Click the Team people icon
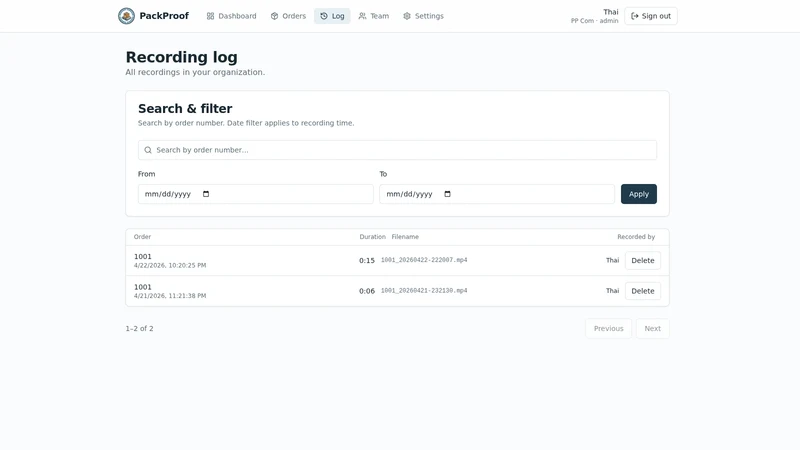This screenshot has height=450, width=800. tap(362, 16)
